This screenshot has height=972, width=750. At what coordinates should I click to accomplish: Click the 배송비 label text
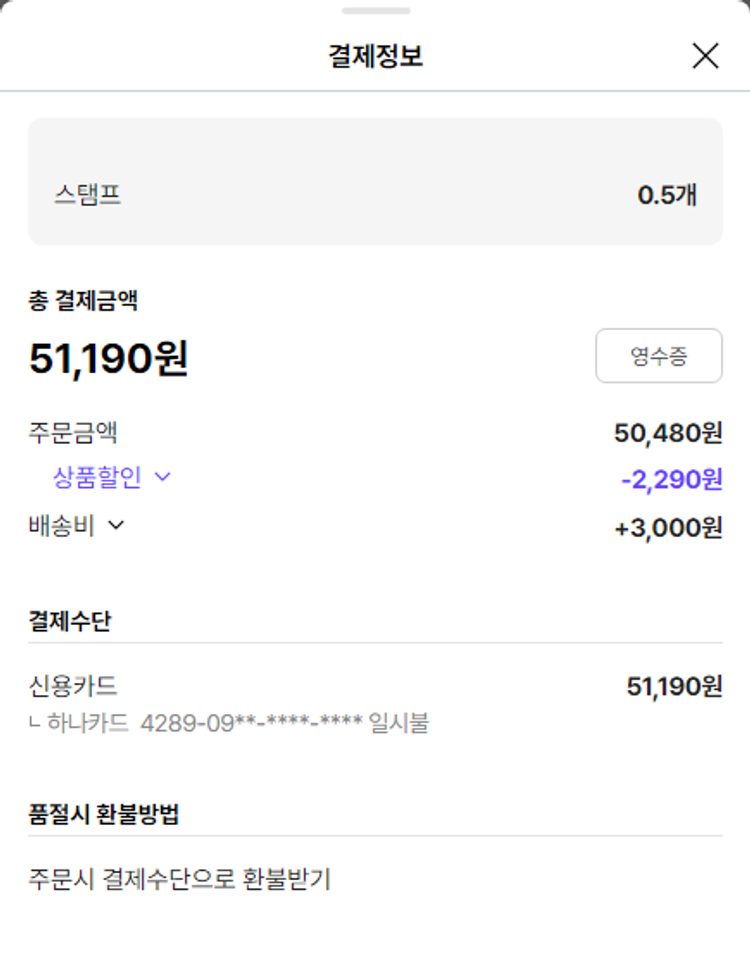[x=62, y=526]
